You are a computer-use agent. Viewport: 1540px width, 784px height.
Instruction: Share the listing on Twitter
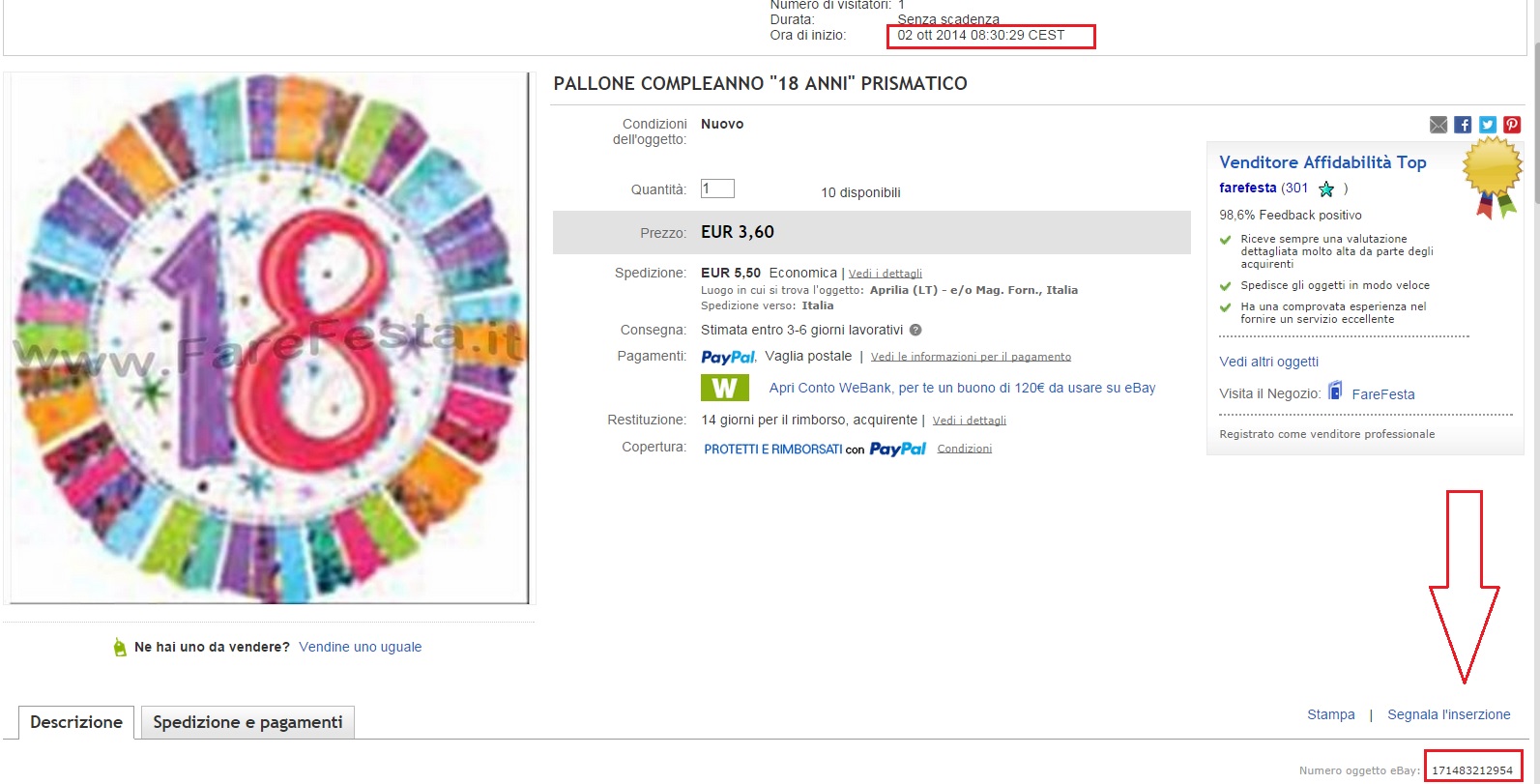[x=1488, y=125]
